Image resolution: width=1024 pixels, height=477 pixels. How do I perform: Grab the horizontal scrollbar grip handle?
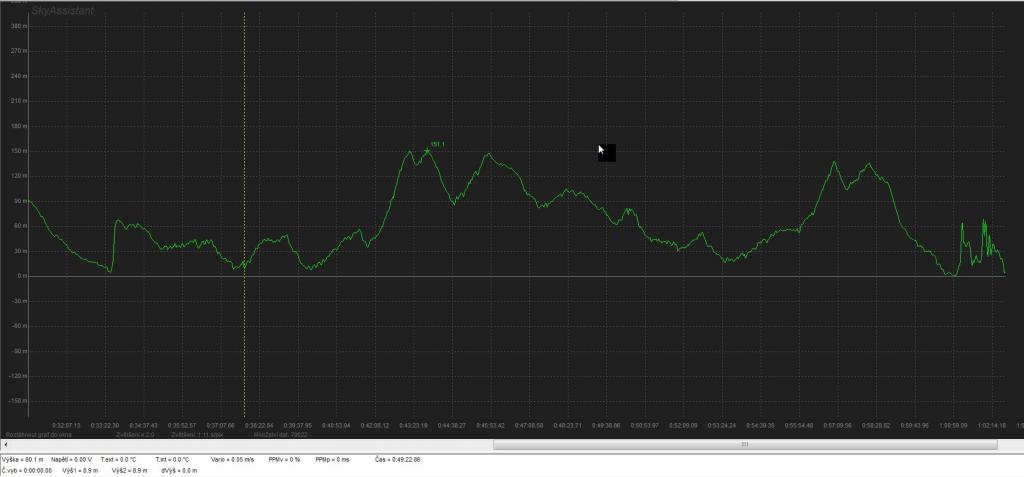point(743,444)
